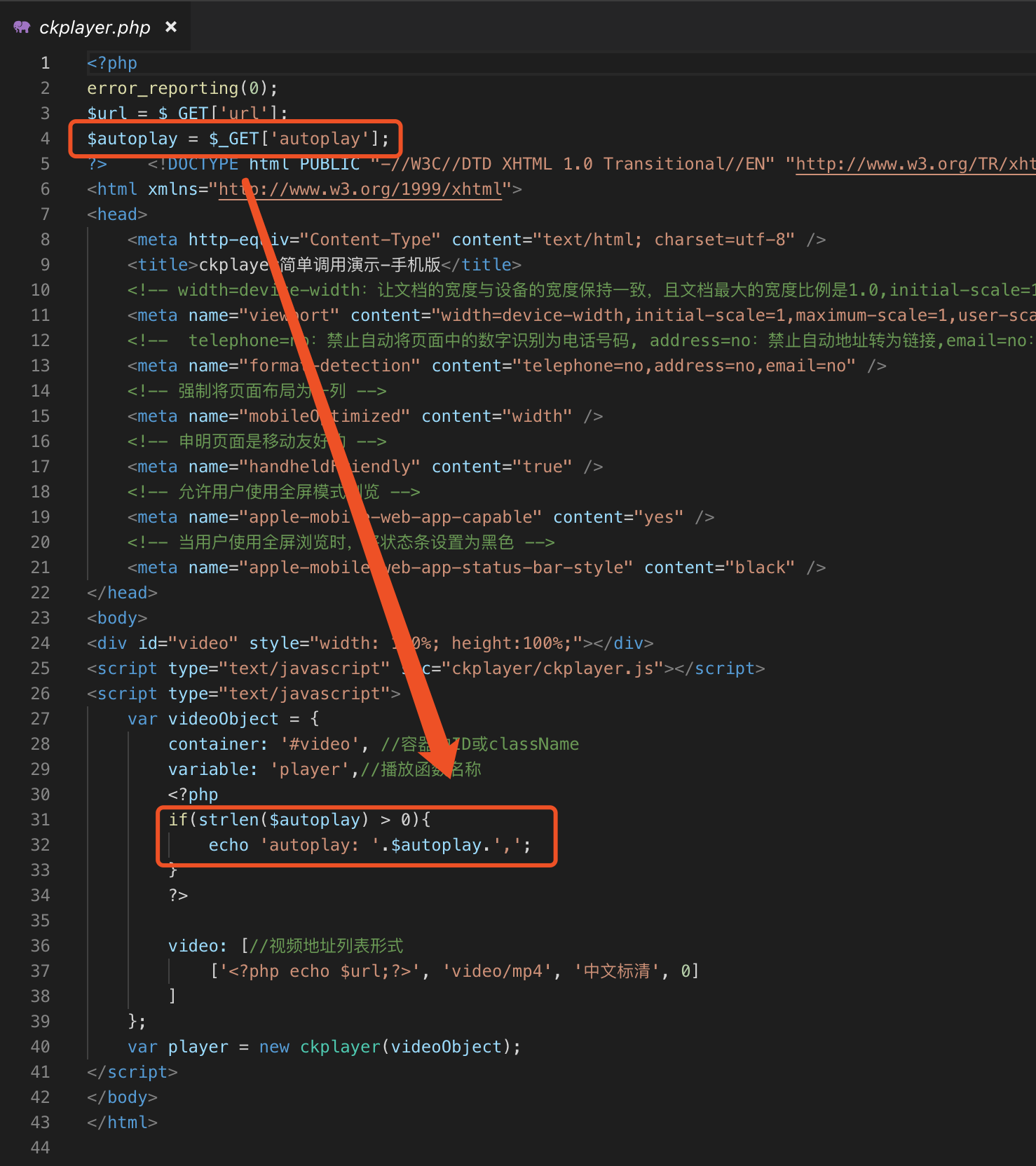1036x1166 pixels.
Task: Click gutter line number 44
Action: [40, 1148]
